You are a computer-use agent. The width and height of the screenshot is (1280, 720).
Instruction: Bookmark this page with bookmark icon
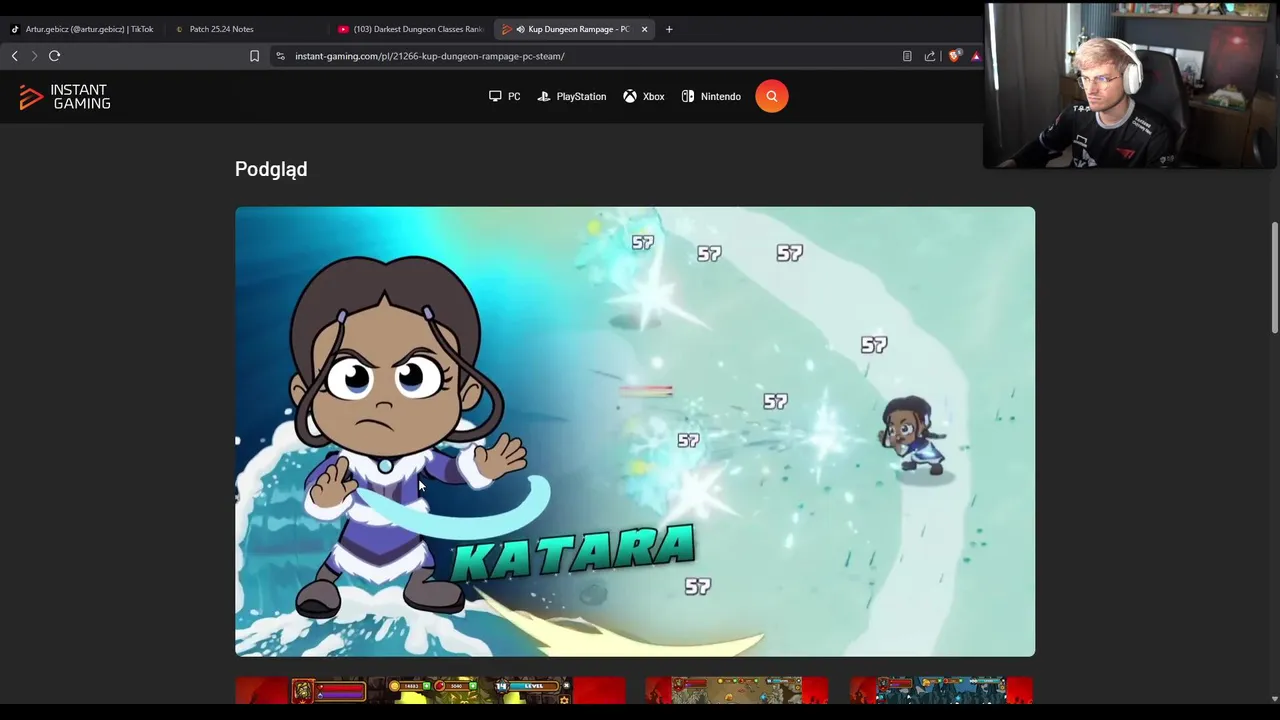(x=254, y=56)
